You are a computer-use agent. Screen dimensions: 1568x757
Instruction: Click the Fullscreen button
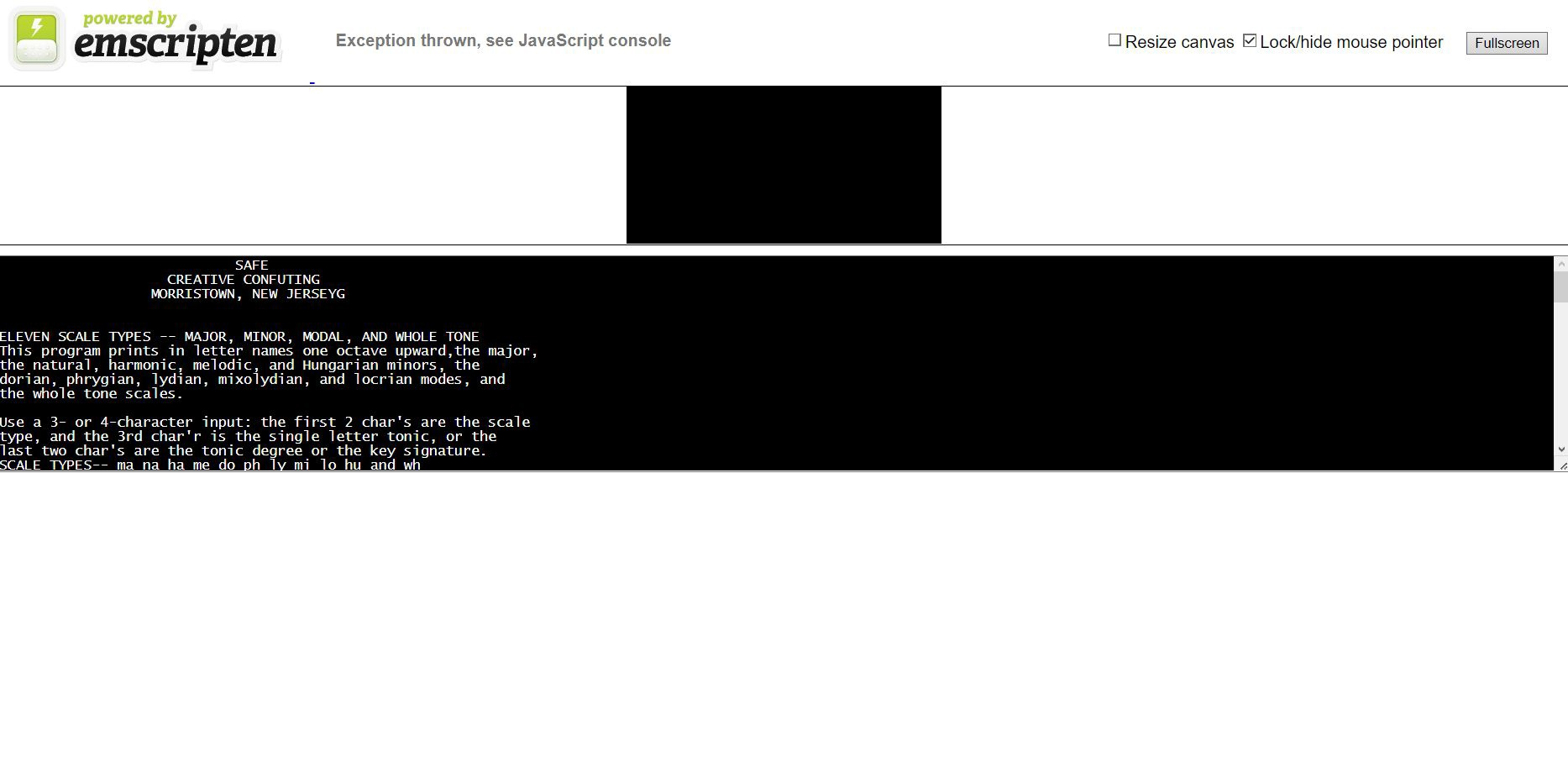tap(1506, 43)
